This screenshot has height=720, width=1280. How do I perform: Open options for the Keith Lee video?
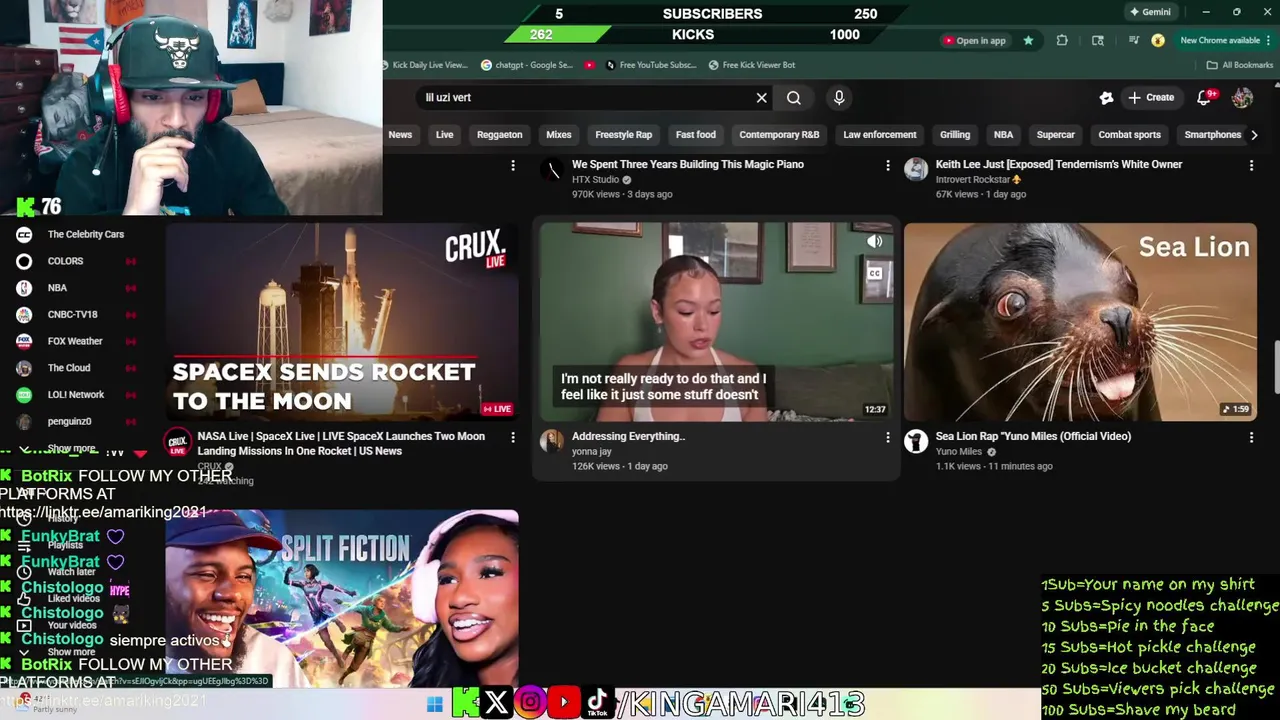1251,165
